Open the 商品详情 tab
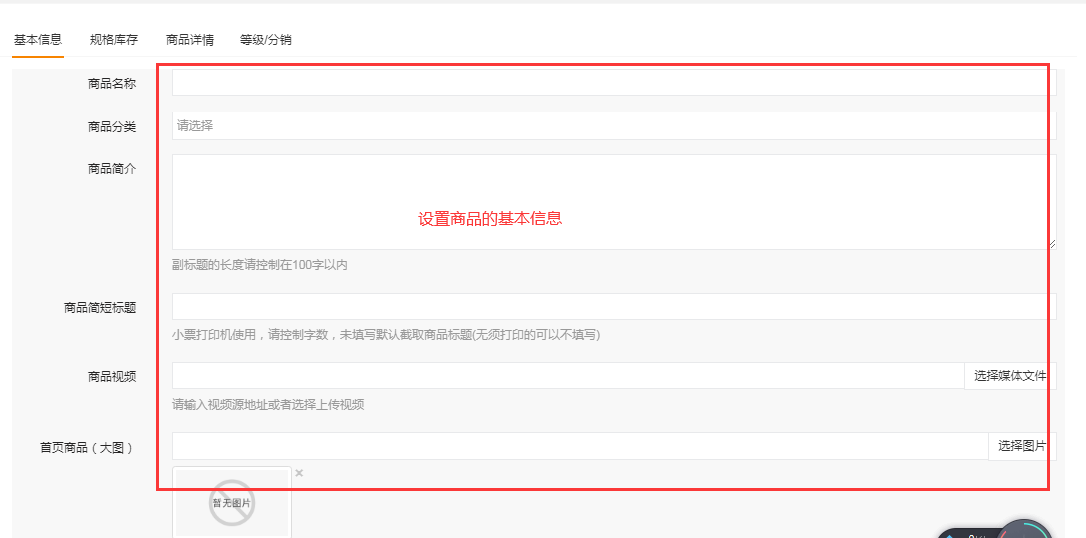 [190, 39]
